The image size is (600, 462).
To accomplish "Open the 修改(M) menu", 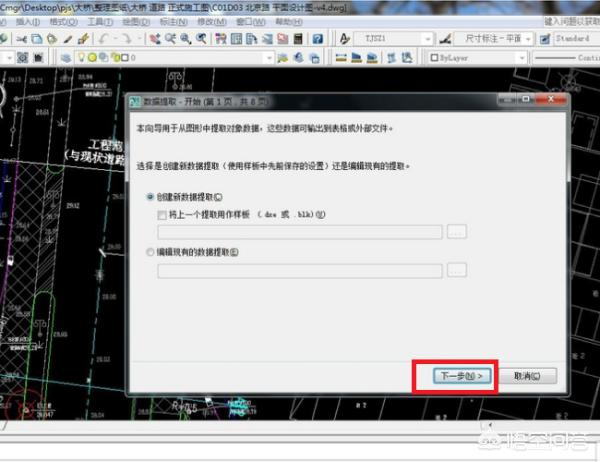I will 211,20.
